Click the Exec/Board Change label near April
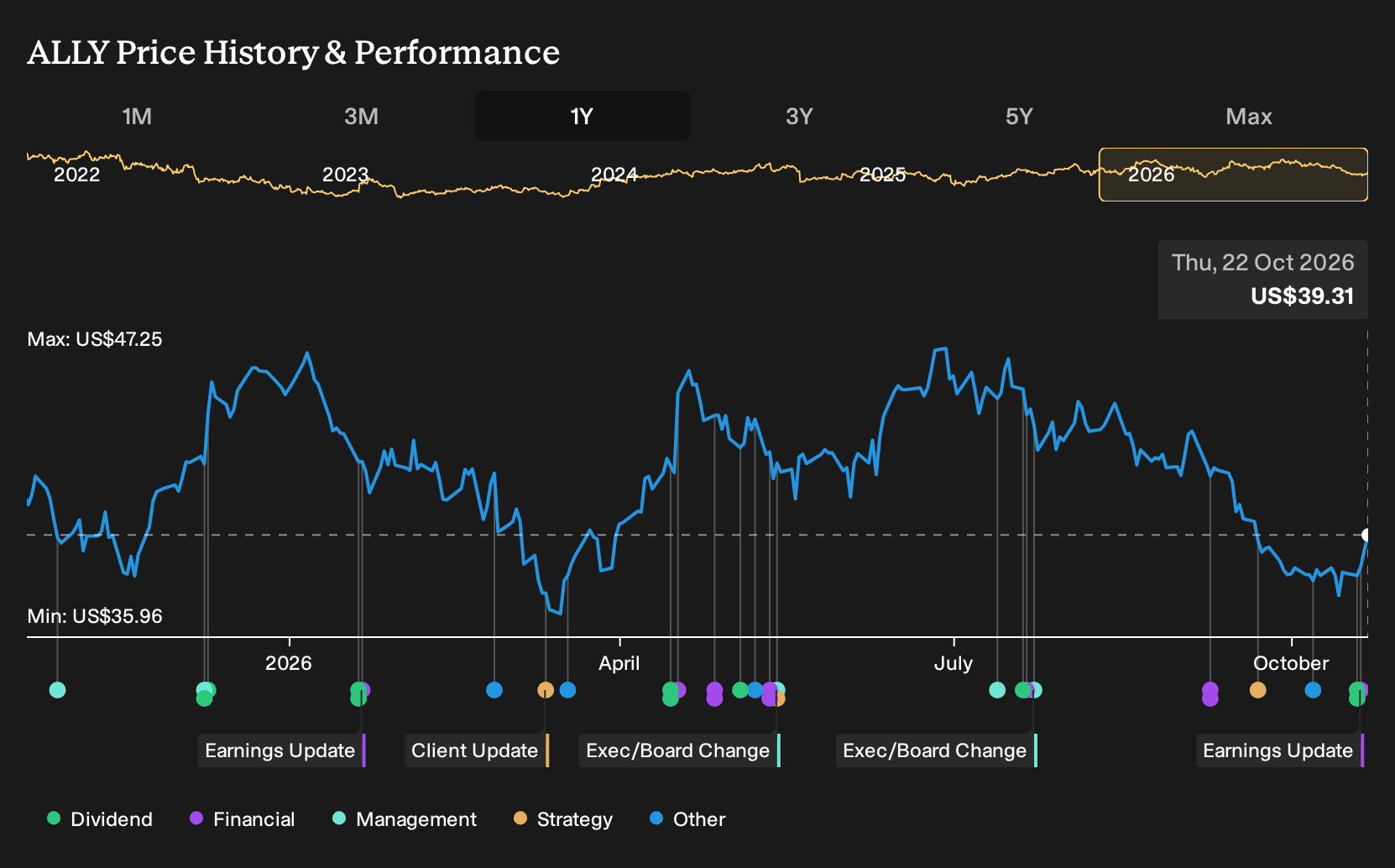 [680, 750]
